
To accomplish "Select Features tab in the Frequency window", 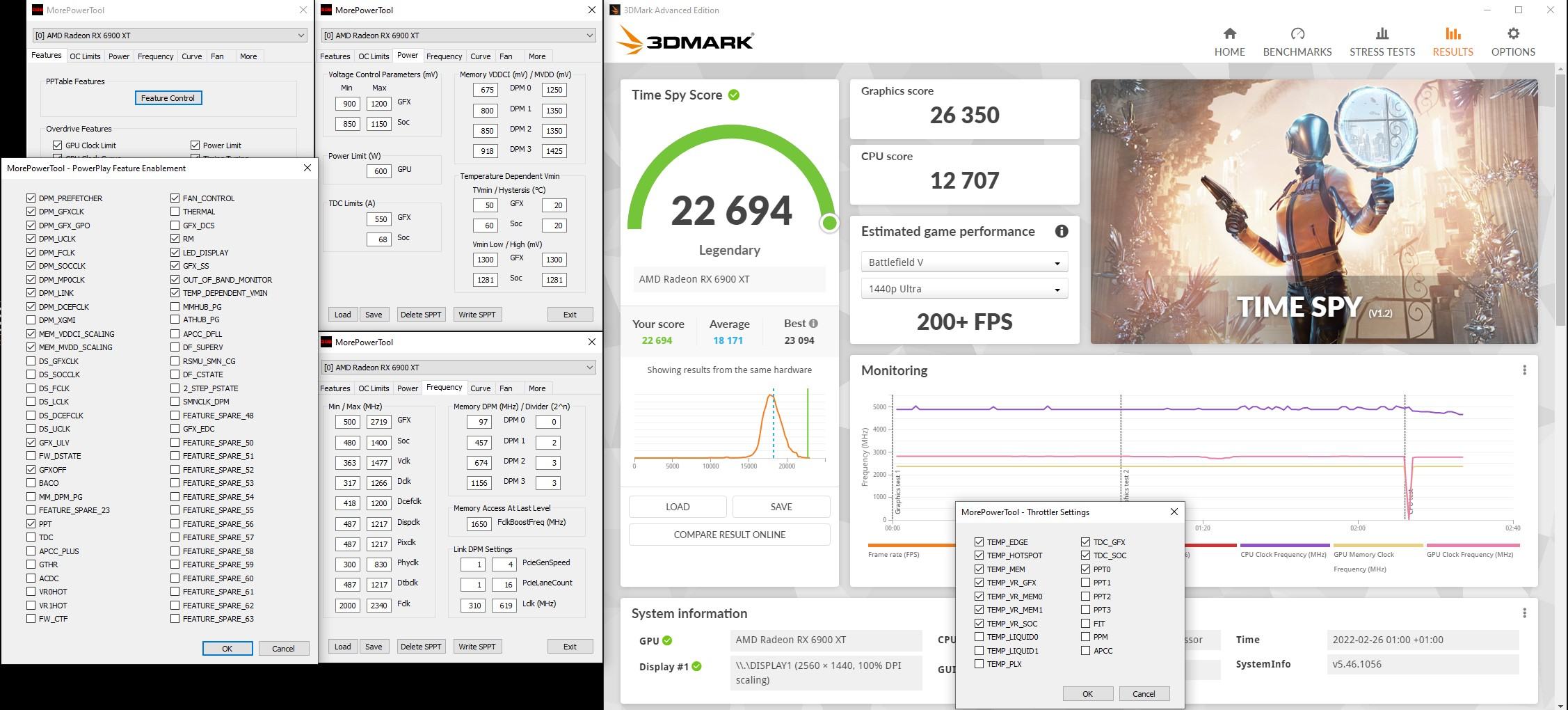I will [335, 388].
